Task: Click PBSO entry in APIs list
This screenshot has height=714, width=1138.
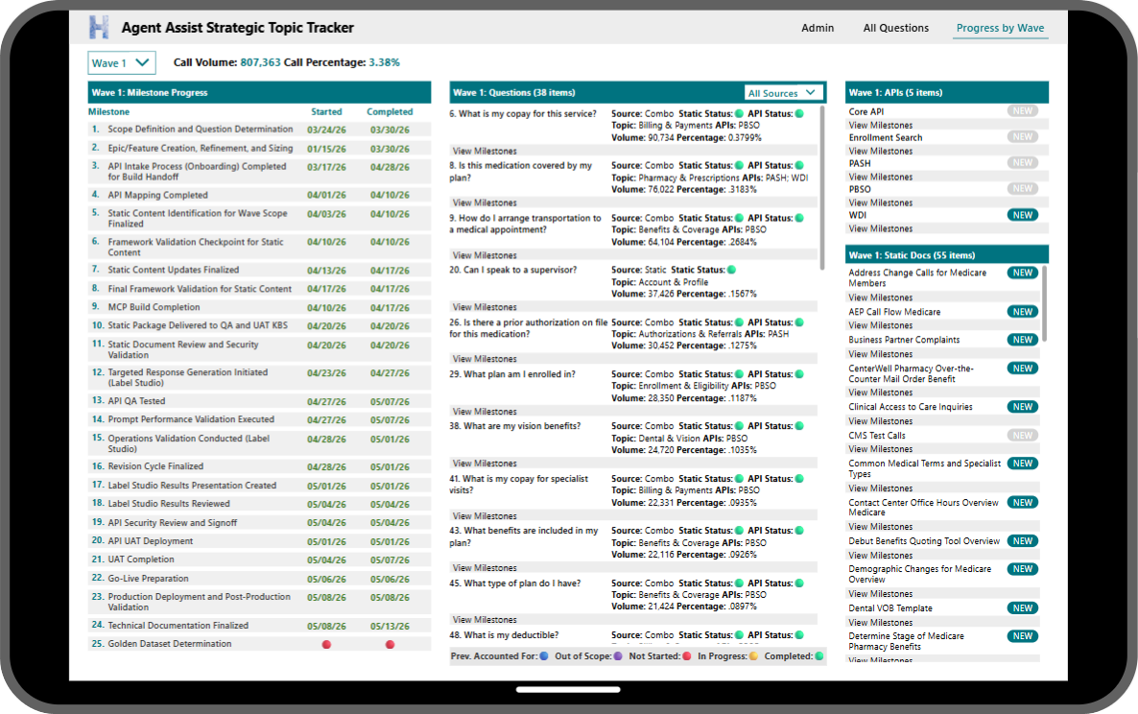Action: point(859,189)
